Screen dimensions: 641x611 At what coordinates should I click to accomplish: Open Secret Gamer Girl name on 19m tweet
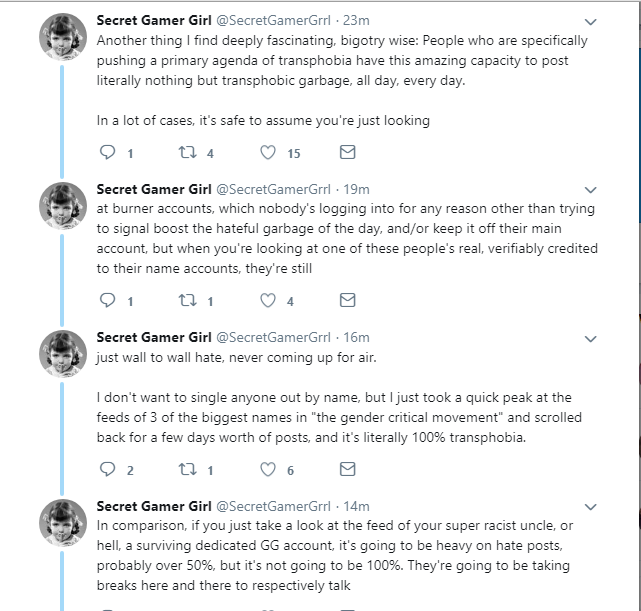pos(154,189)
